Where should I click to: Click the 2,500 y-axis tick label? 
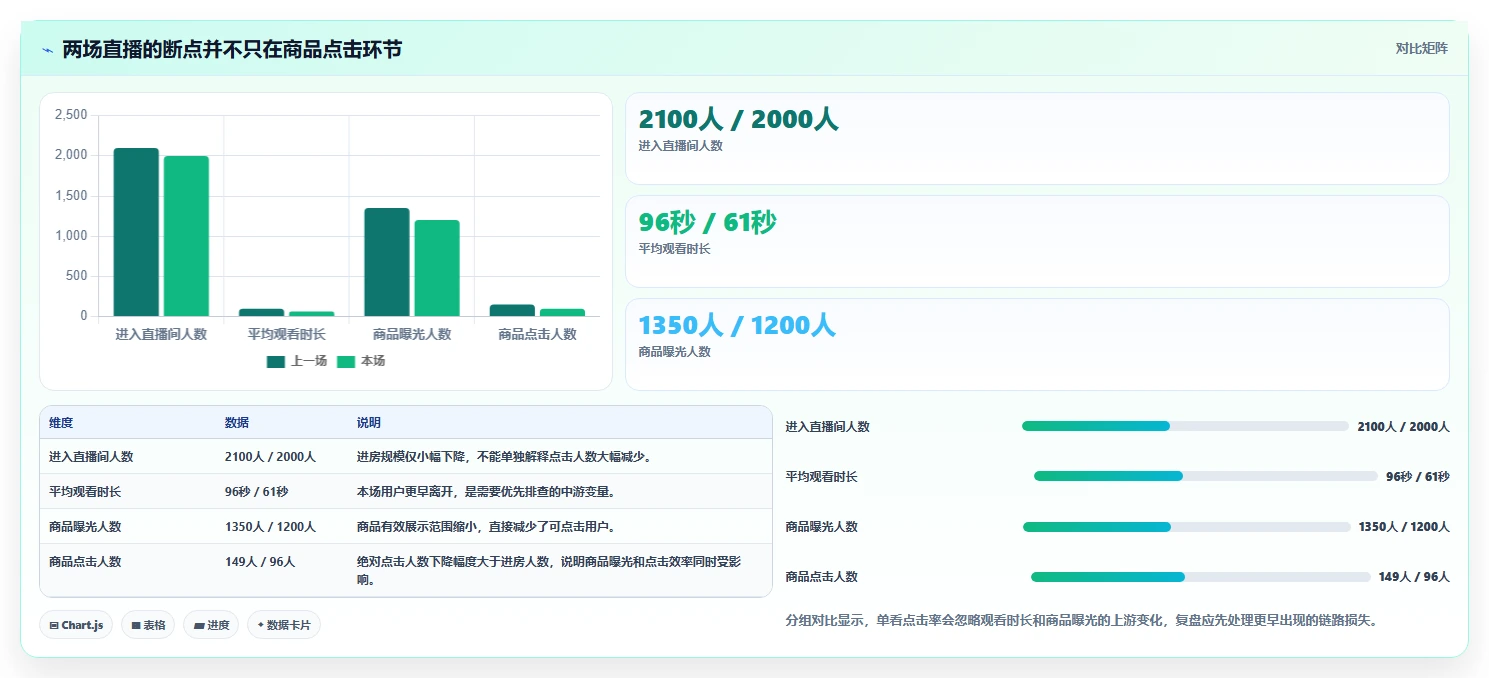click(71, 115)
